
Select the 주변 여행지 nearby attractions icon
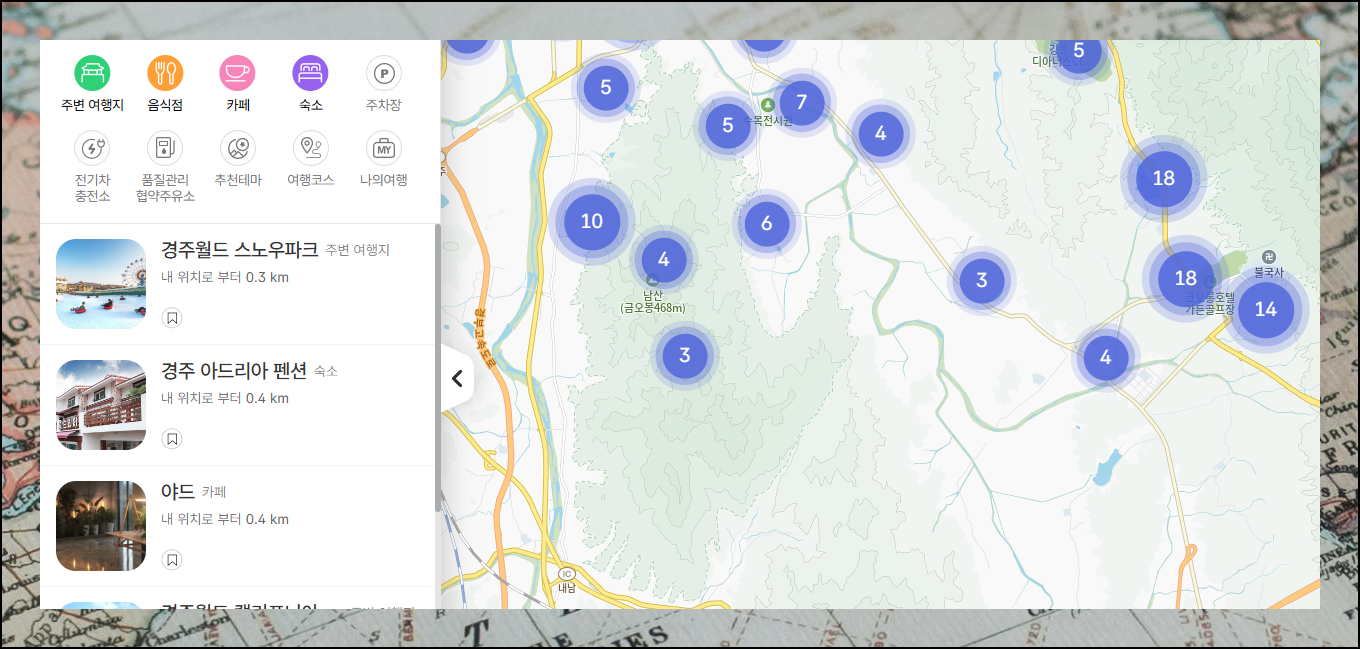[x=92, y=73]
